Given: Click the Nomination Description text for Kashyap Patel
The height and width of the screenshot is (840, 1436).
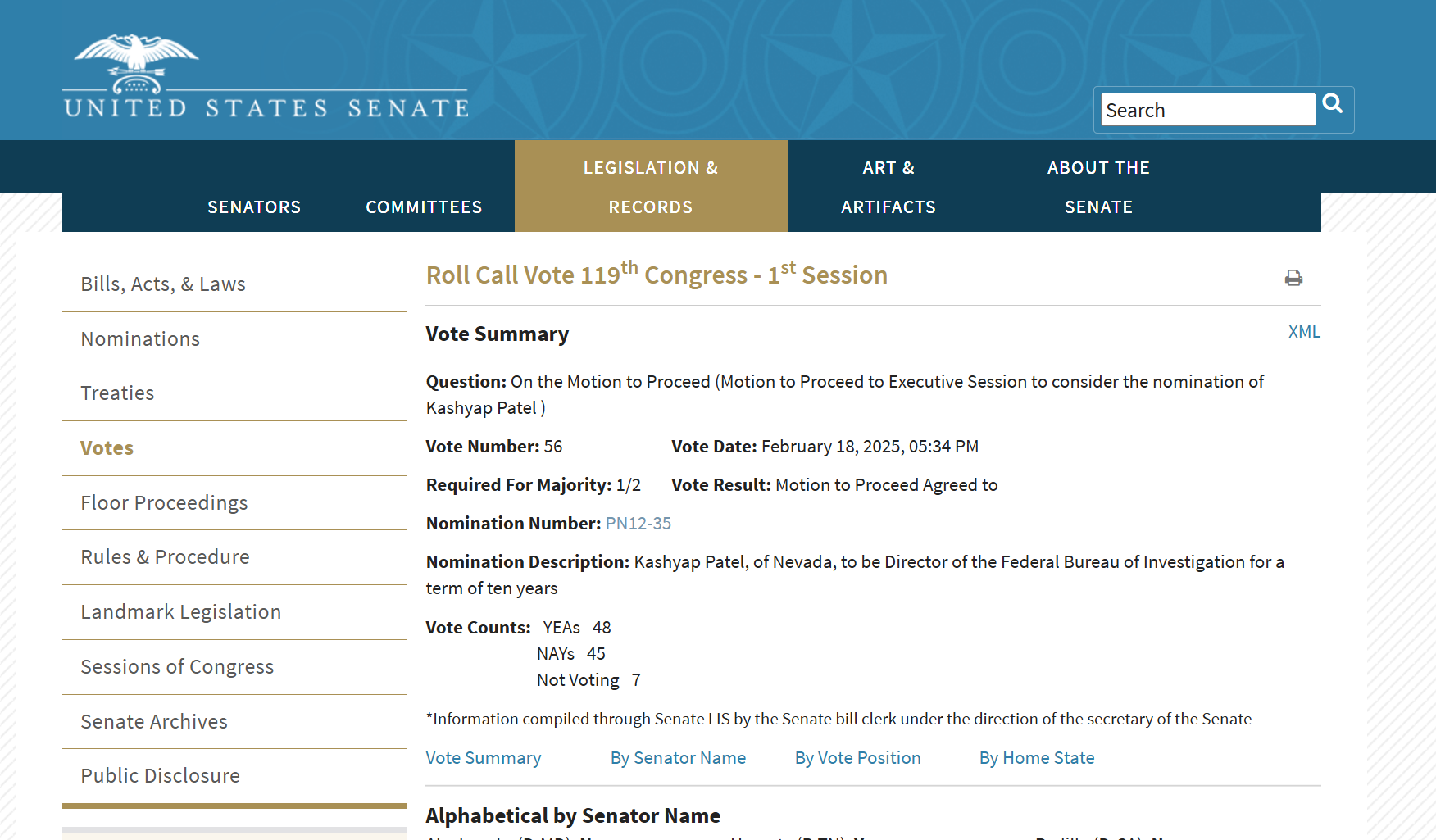Looking at the screenshot, I should click(855, 575).
